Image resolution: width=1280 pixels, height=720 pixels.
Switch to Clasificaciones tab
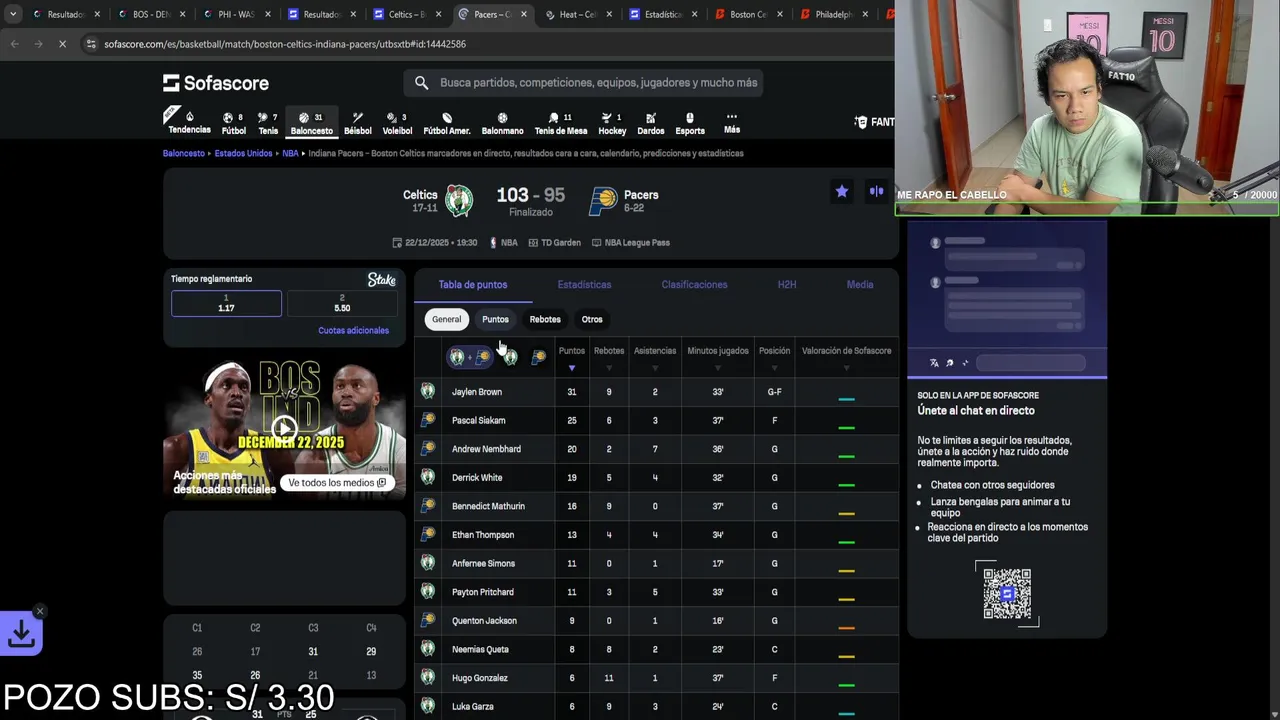click(x=694, y=285)
